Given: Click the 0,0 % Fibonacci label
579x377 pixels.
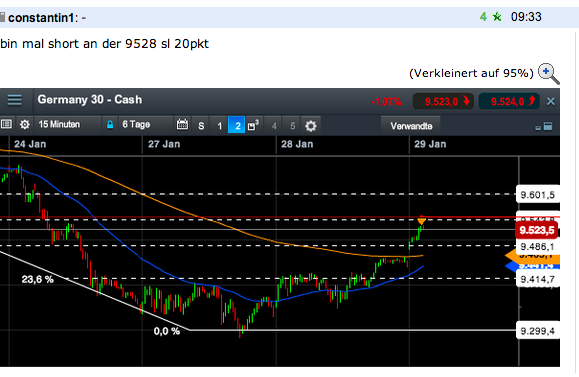Looking at the screenshot, I should 167,331.
